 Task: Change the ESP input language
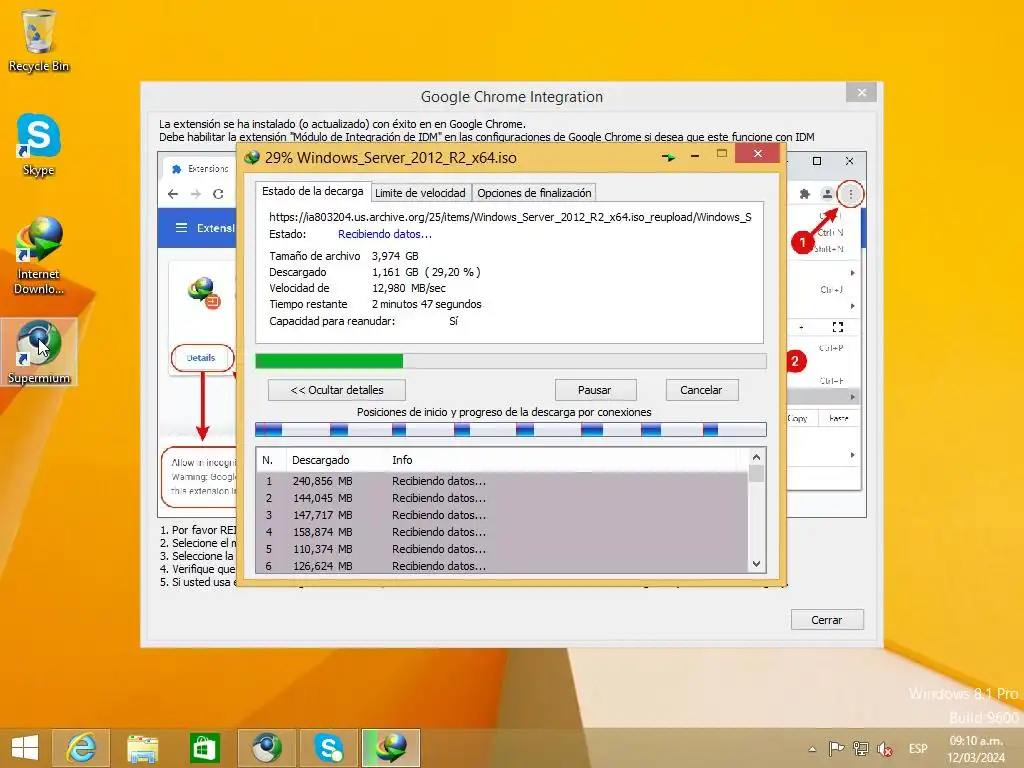click(918, 749)
